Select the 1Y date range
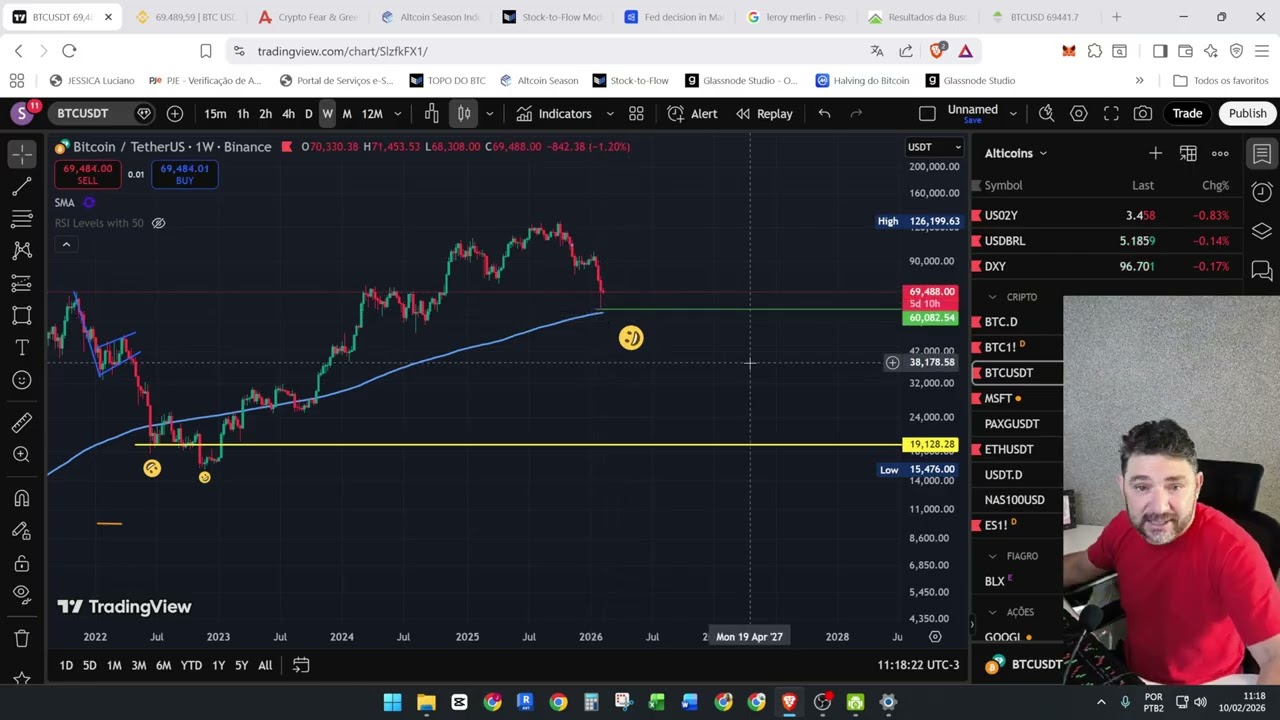The height and width of the screenshot is (720, 1280). point(218,665)
